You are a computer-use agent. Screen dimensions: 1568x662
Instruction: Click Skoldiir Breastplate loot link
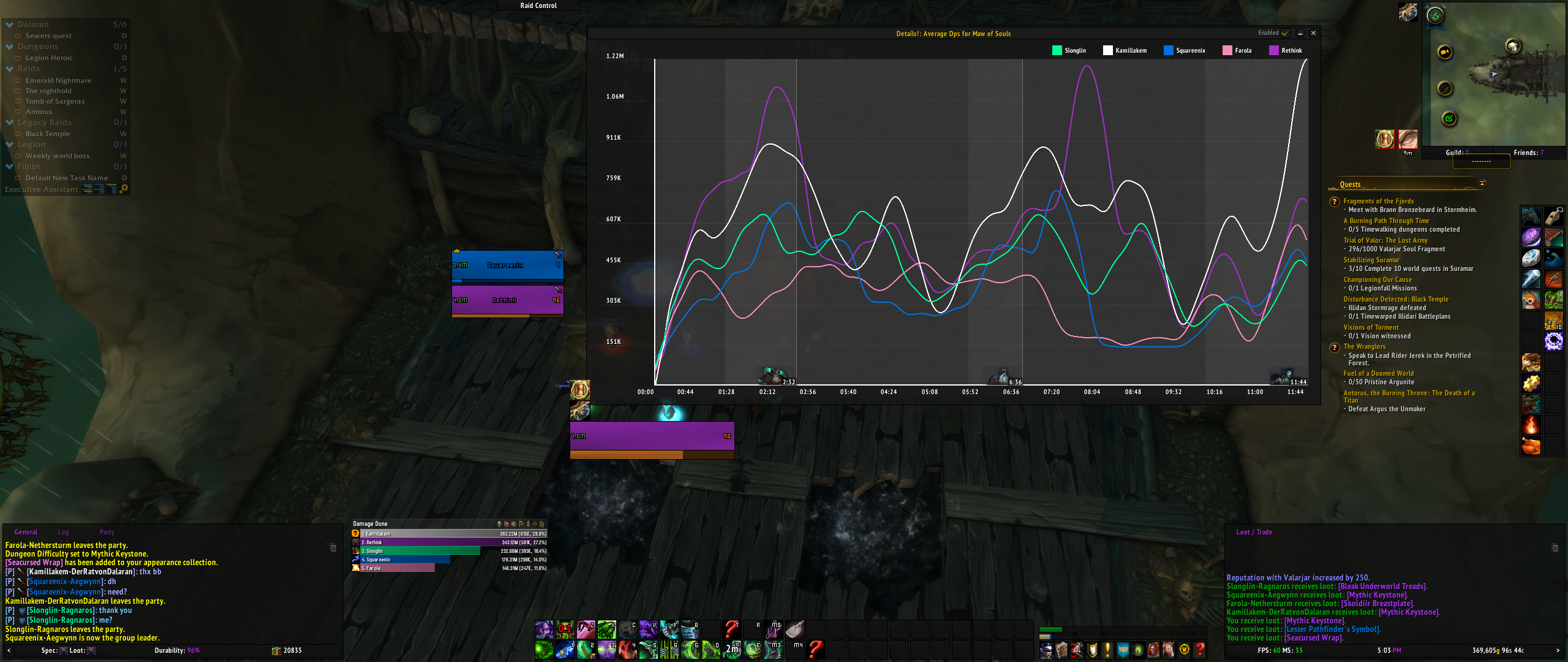1378,604
